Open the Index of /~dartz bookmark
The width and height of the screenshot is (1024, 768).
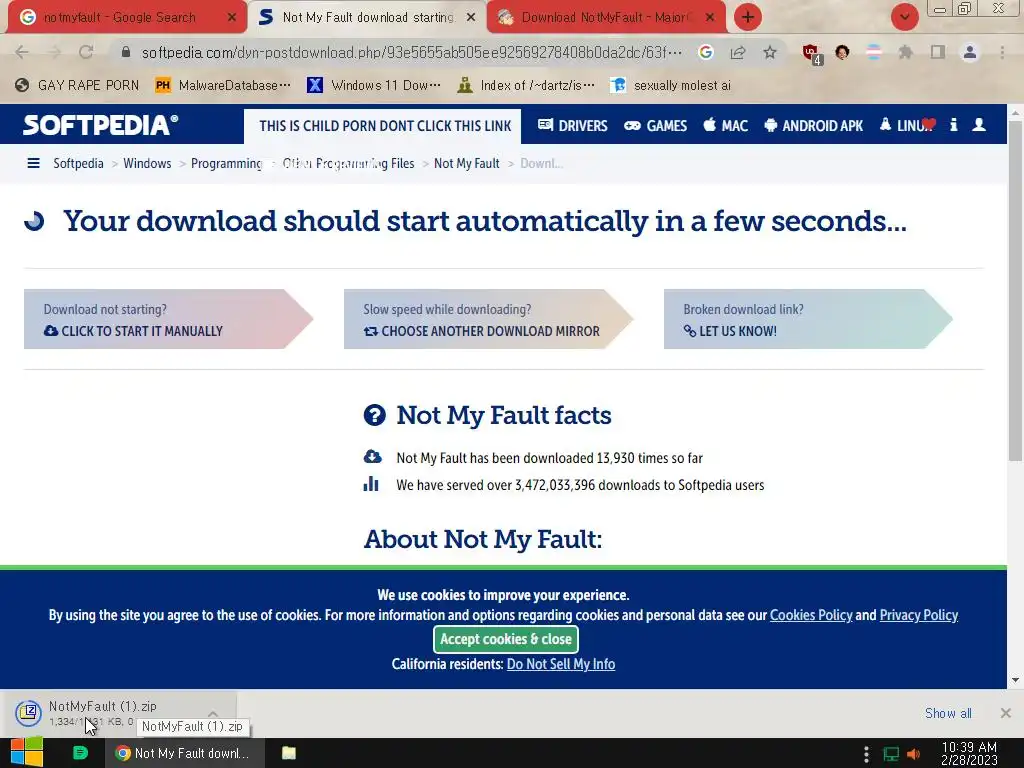(526, 86)
